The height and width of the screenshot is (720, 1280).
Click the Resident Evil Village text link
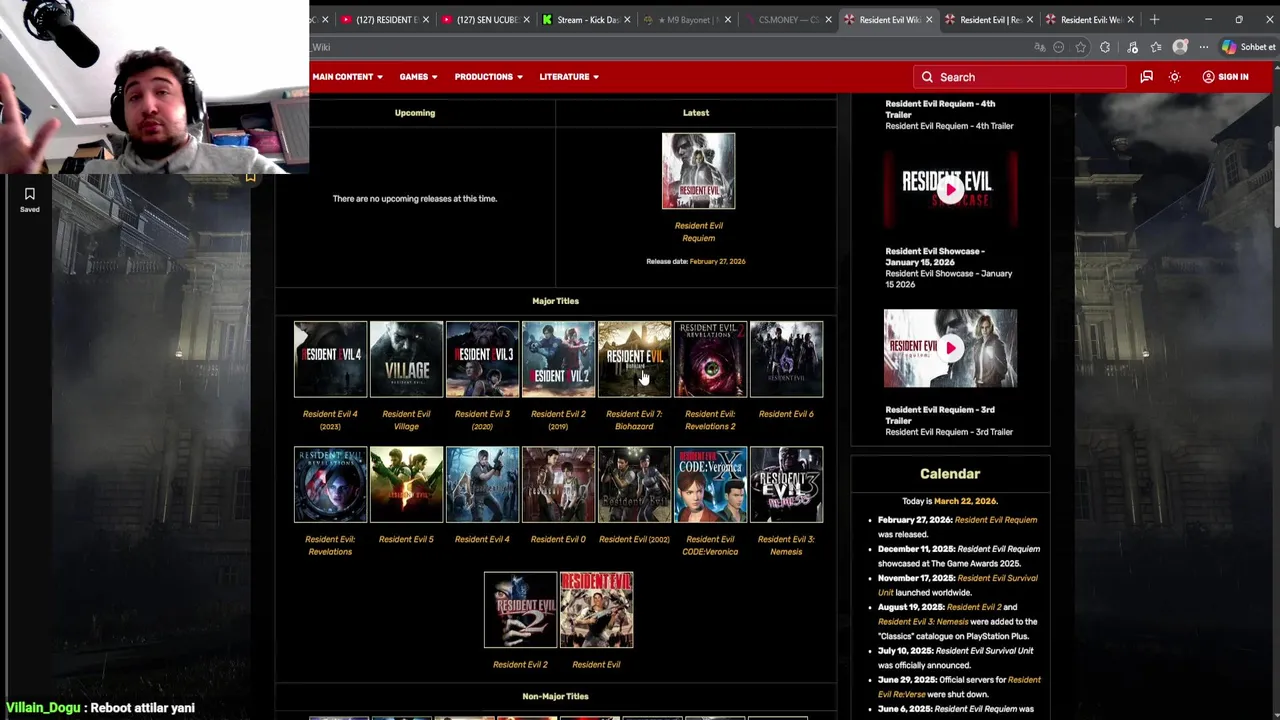click(406, 420)
